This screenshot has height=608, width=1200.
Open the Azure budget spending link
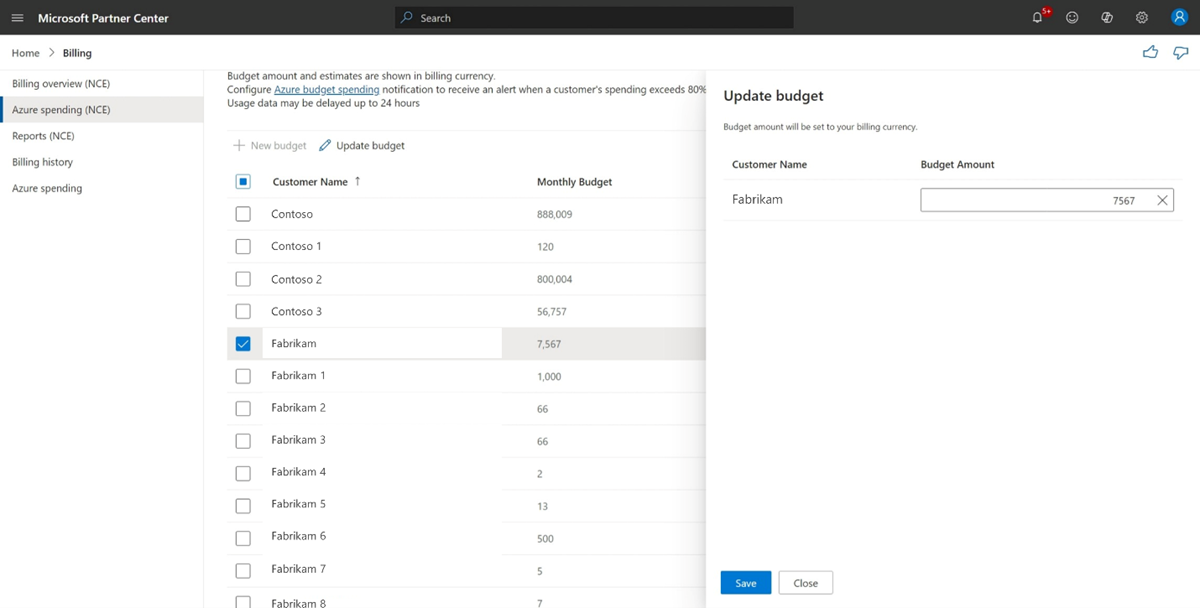[x=326, y=90]
